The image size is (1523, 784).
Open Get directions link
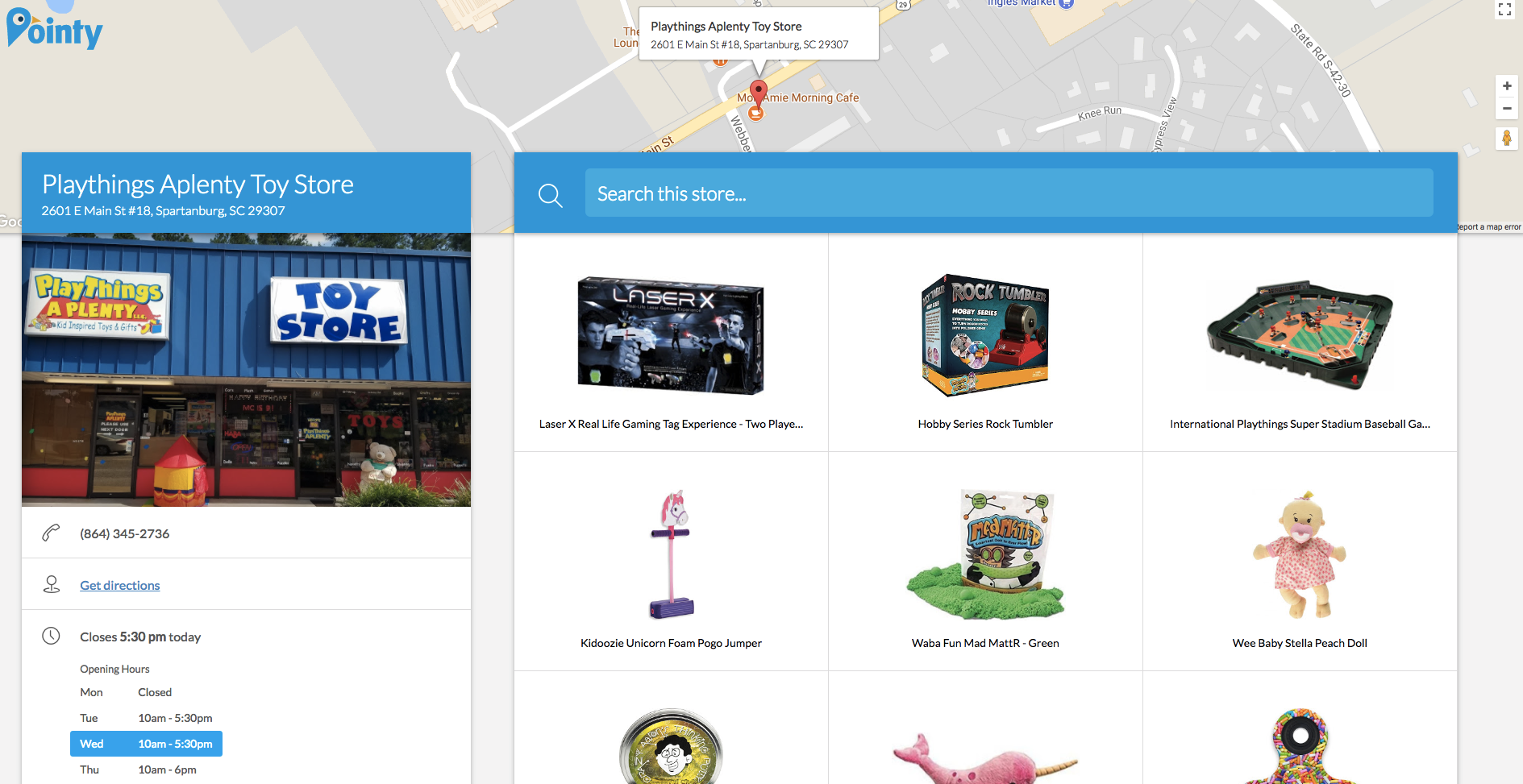point(120,586)
